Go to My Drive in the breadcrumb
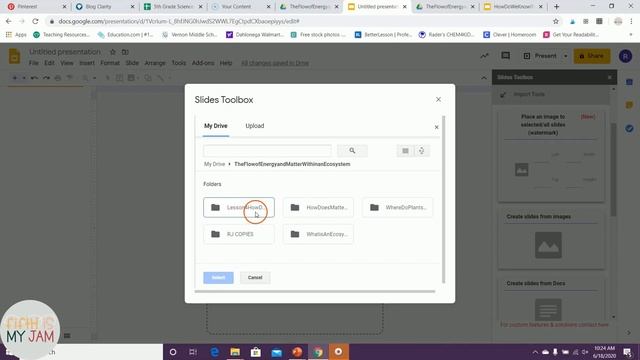640x360 pixels. pos(214,164)
